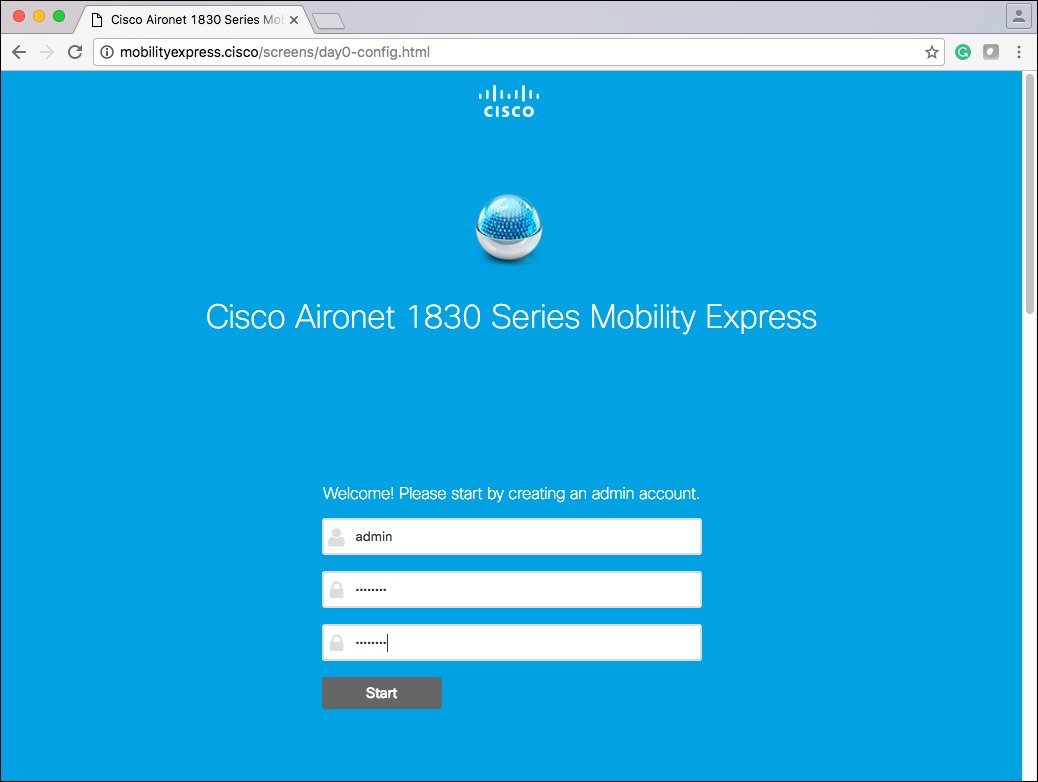Open the site info icon in the address bar
1038x782 pixels.
[107, 52]
